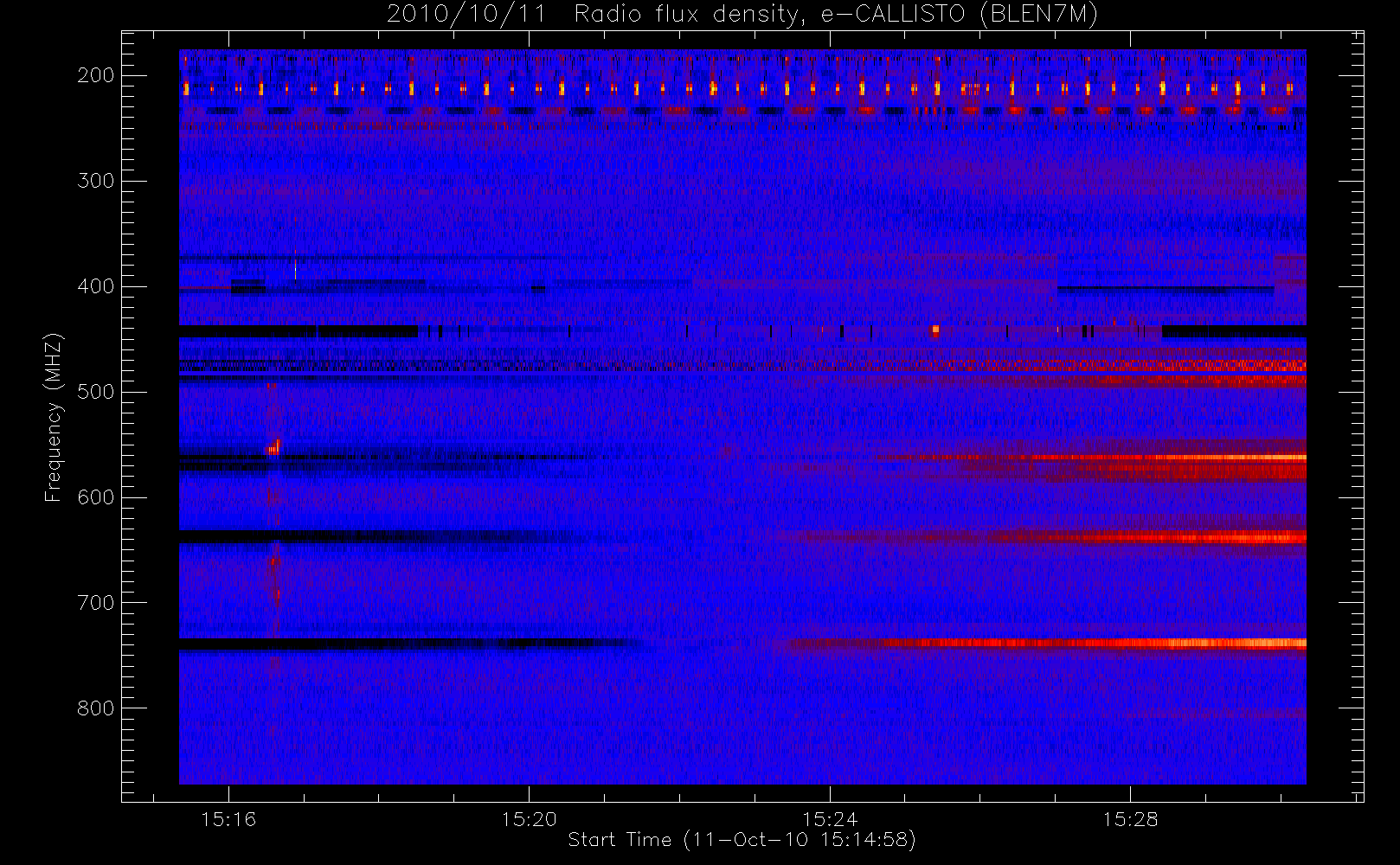Select the 500 frequency axis label

(96, 392)
